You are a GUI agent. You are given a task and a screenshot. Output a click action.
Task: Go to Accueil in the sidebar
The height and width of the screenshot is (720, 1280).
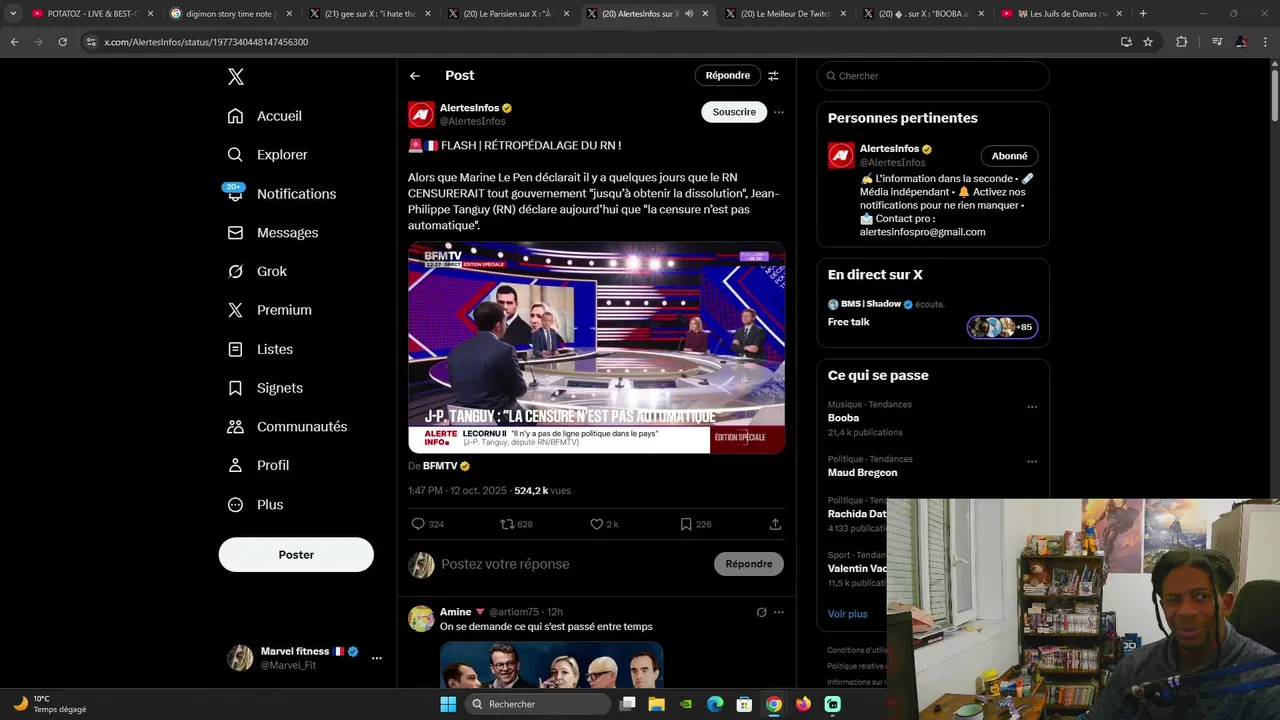tap(265, 116)
